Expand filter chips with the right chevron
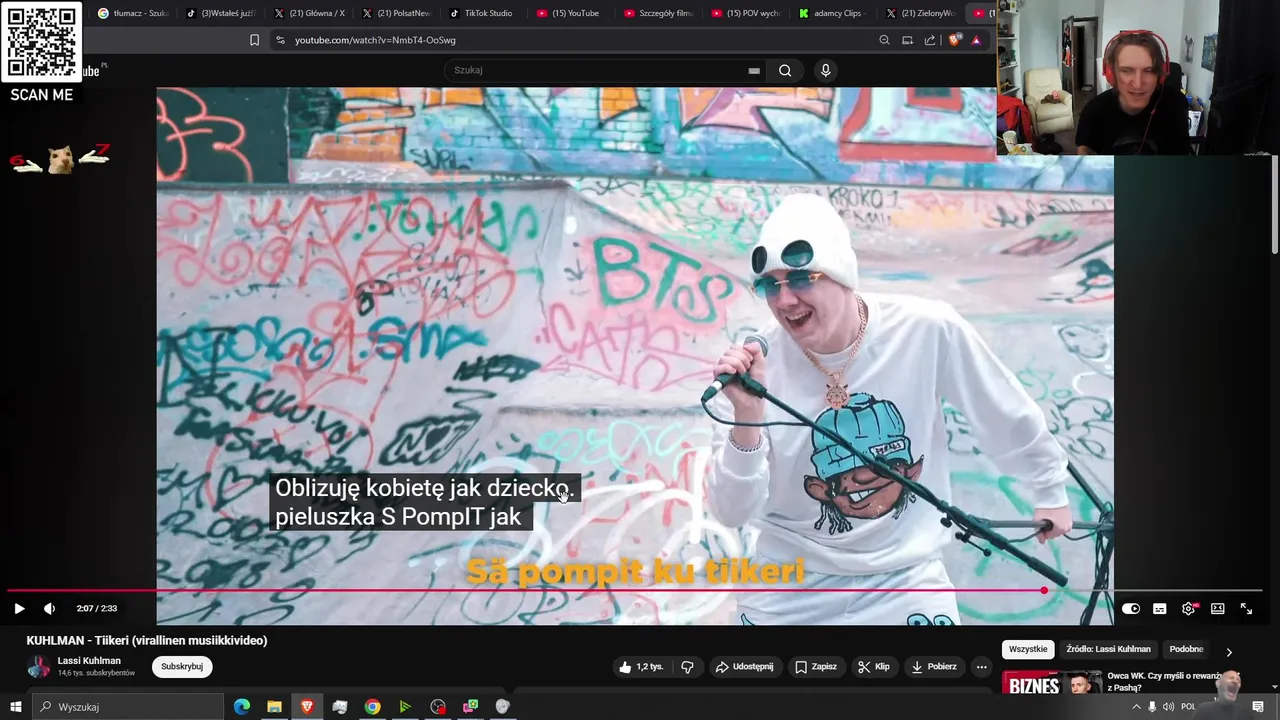The image size is (1280, 720). tap(1229, 652)
